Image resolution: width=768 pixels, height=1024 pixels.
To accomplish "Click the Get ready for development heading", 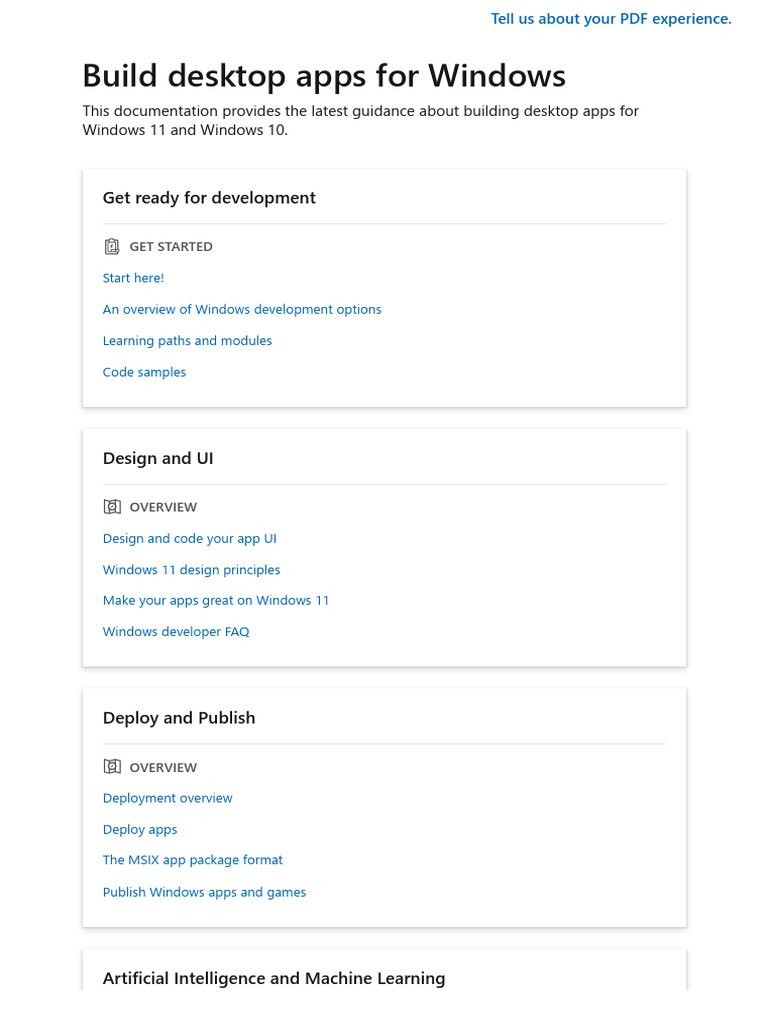I will pos(209,198).
